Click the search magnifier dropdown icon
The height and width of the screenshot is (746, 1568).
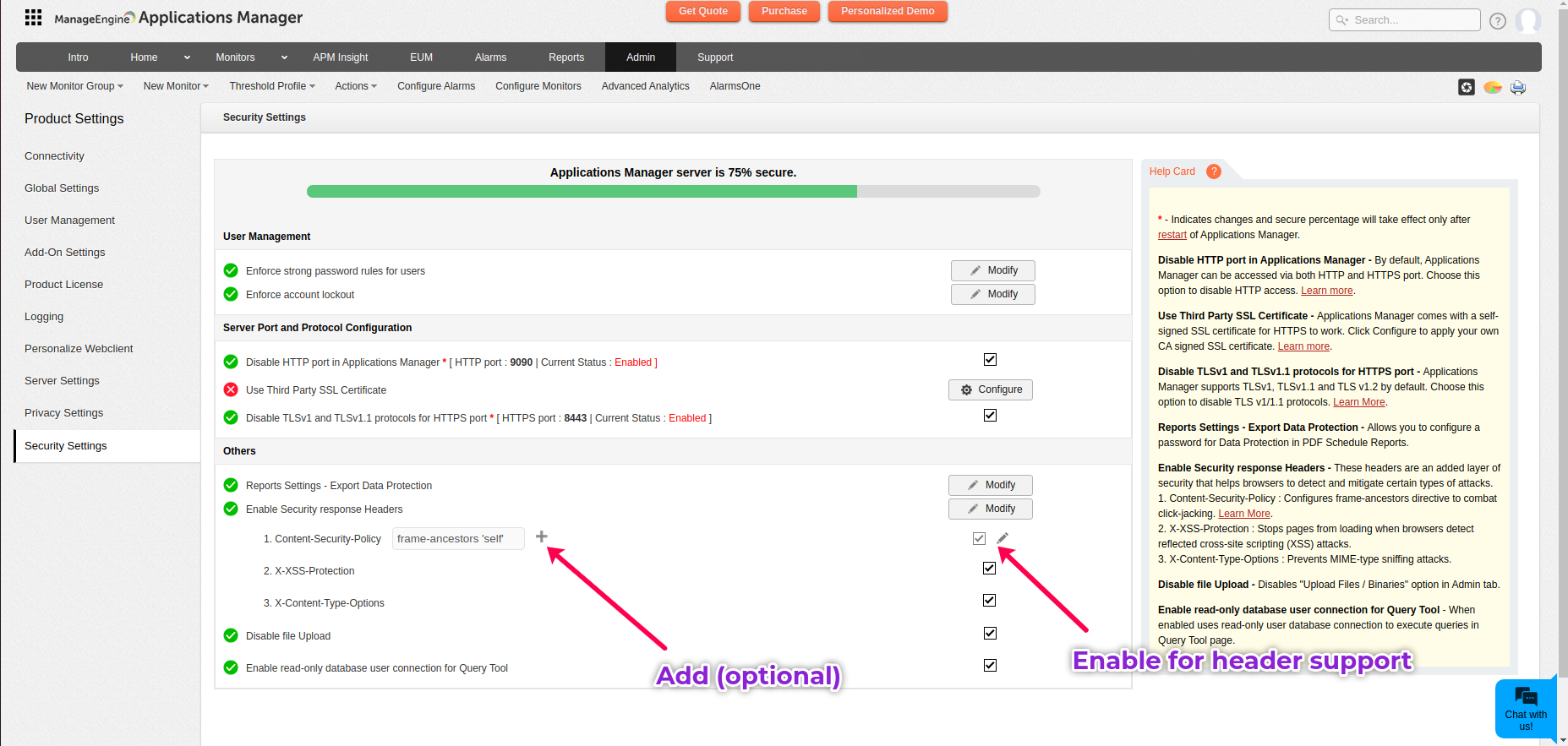pyautogui.click(x=1341, y=20)
